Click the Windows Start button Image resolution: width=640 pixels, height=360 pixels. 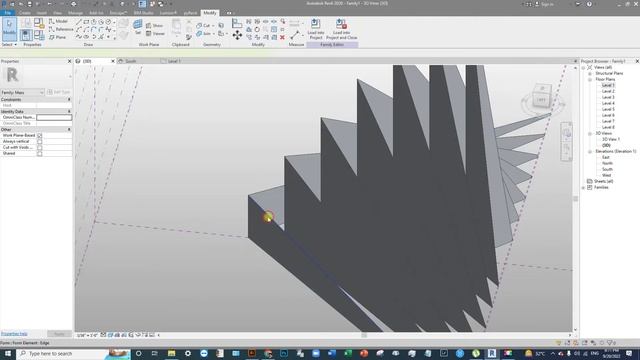tap(8, 353)
